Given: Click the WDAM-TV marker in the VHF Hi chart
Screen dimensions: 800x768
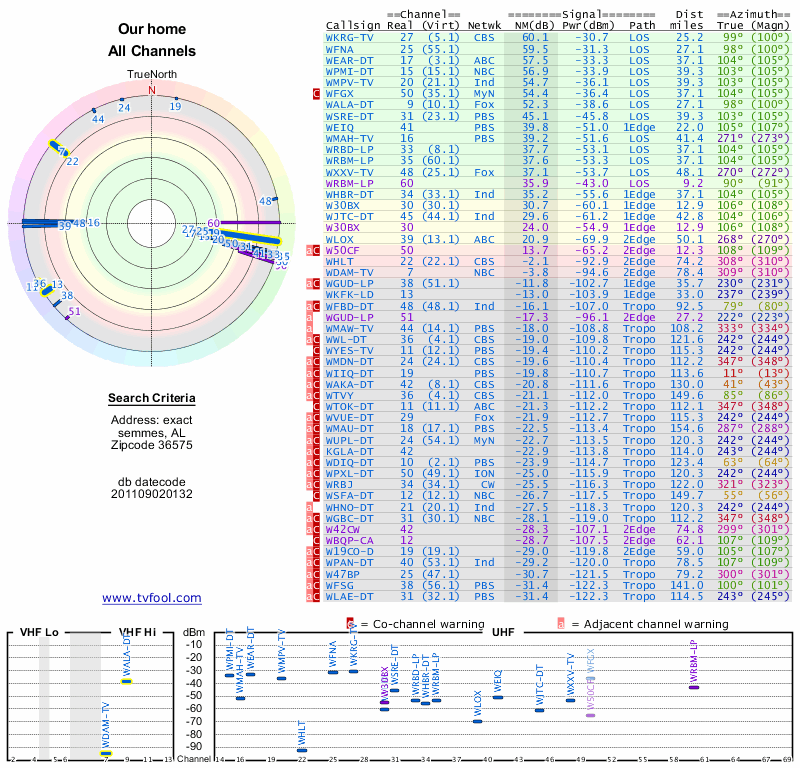Looking at the screenshot, I should point(106,754).
